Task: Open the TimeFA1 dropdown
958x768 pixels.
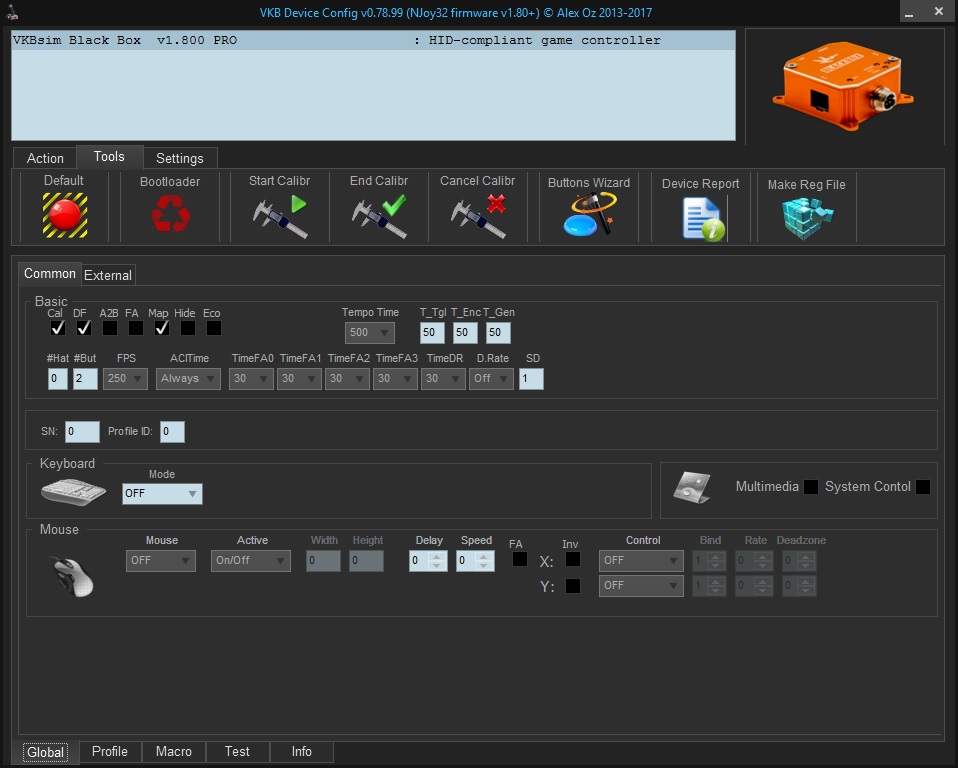Action: click(299, 379)
